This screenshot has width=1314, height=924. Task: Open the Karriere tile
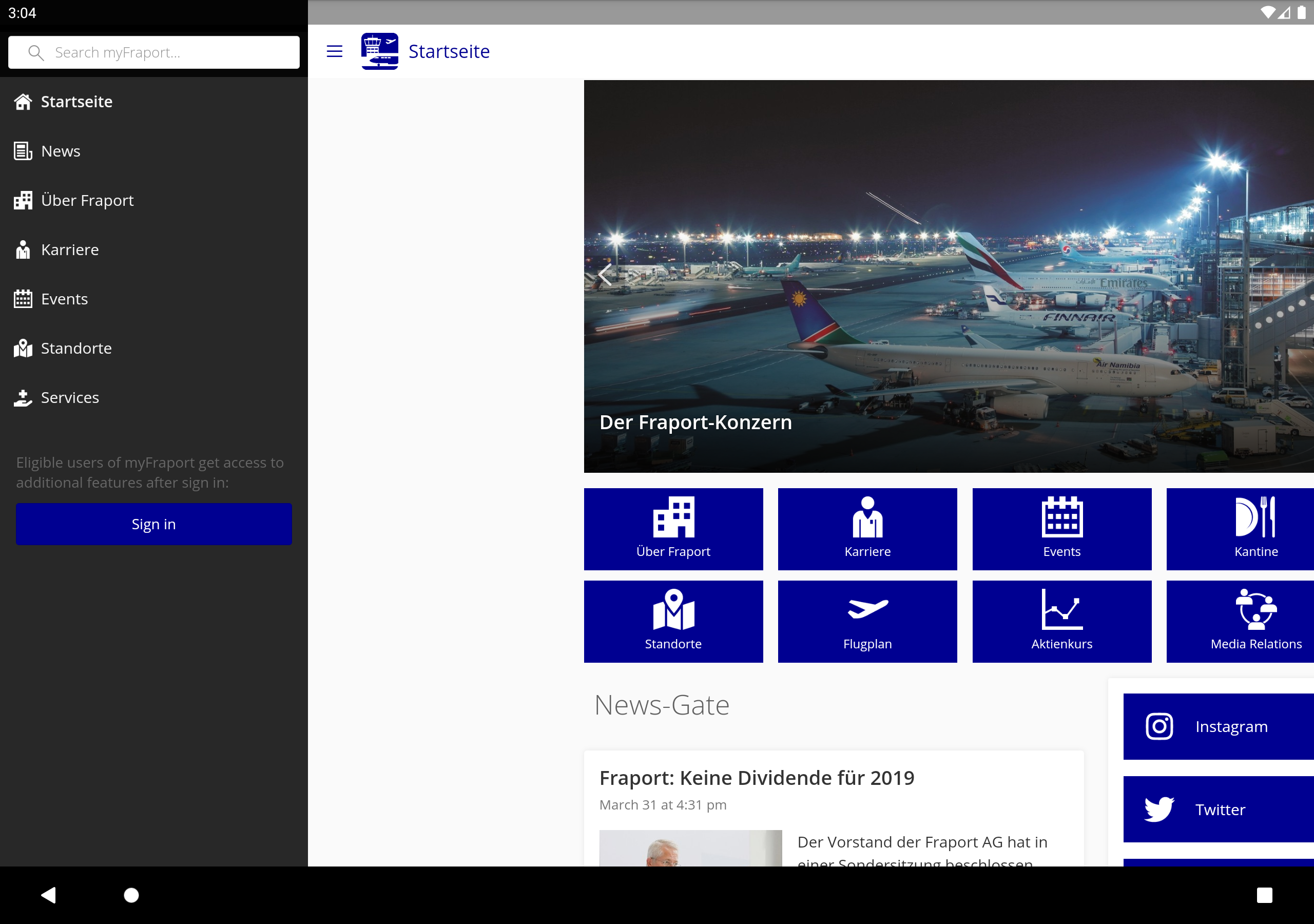click(867, 528)
